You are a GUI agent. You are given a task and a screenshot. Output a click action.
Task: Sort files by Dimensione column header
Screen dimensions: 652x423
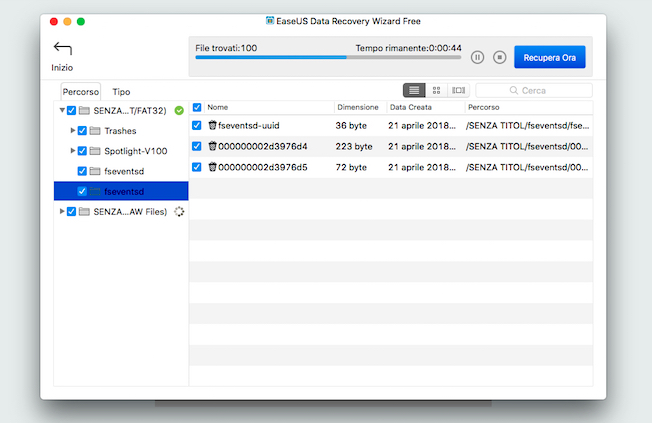(x=358, y=107)
